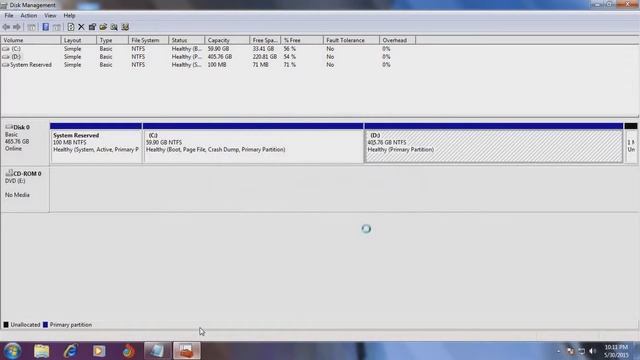The height and width of the screenshot is (360, 640).
Task: Click the Action Center flag tray icon
Action: 570,351
